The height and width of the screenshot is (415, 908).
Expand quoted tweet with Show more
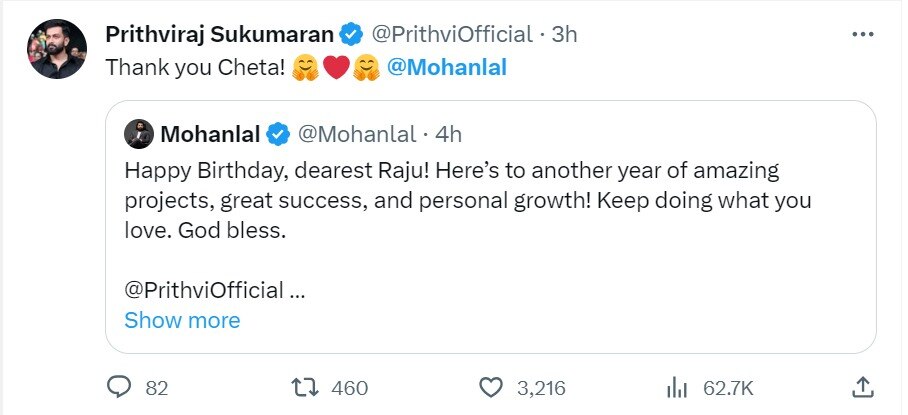click(182, 320)
